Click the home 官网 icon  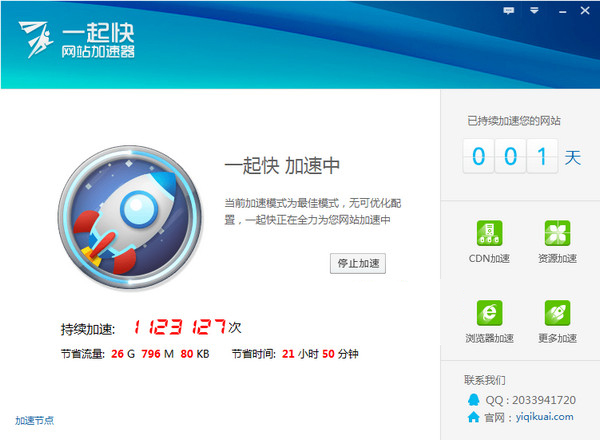473,417
